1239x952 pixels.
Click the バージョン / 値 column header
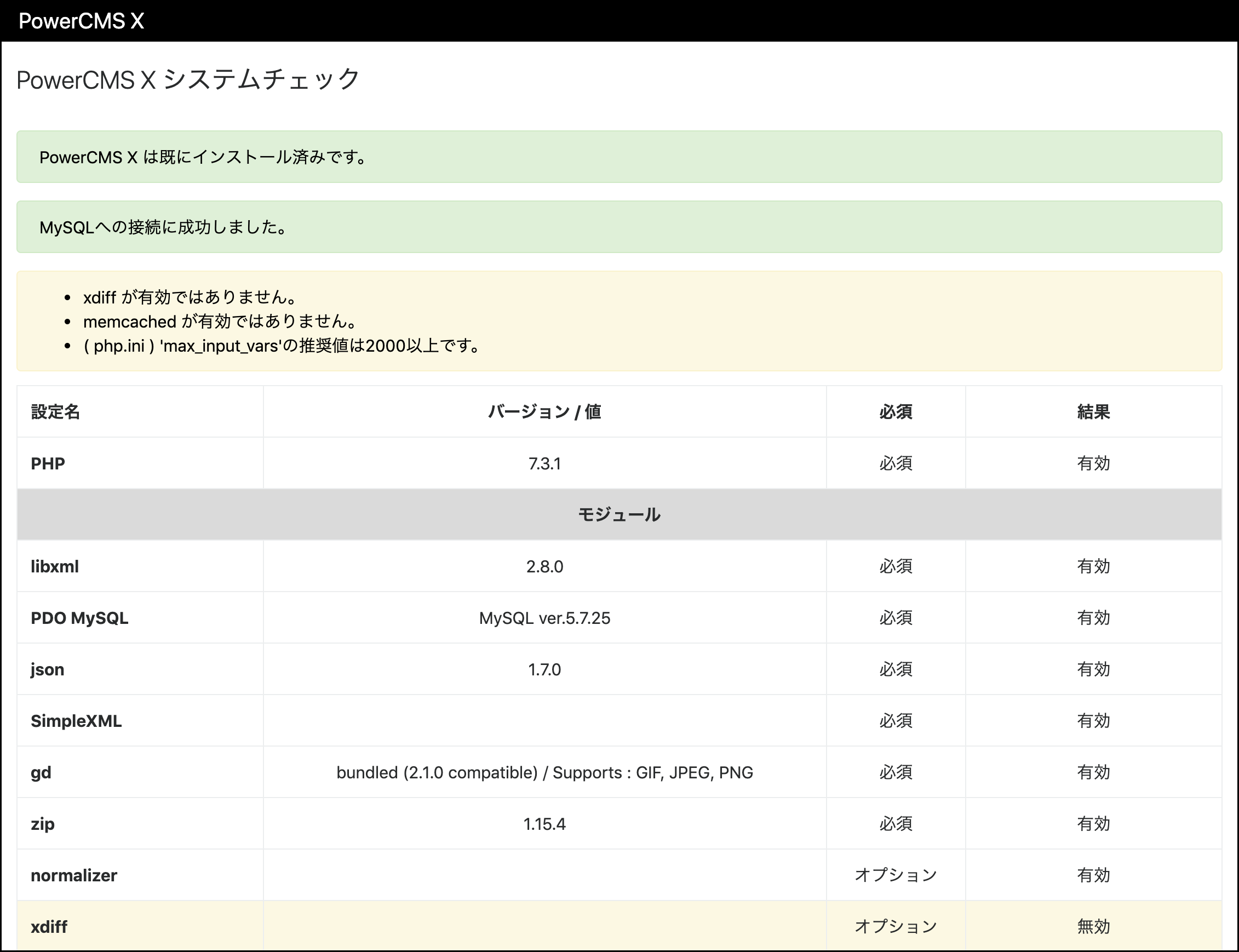tap(545, 412)
